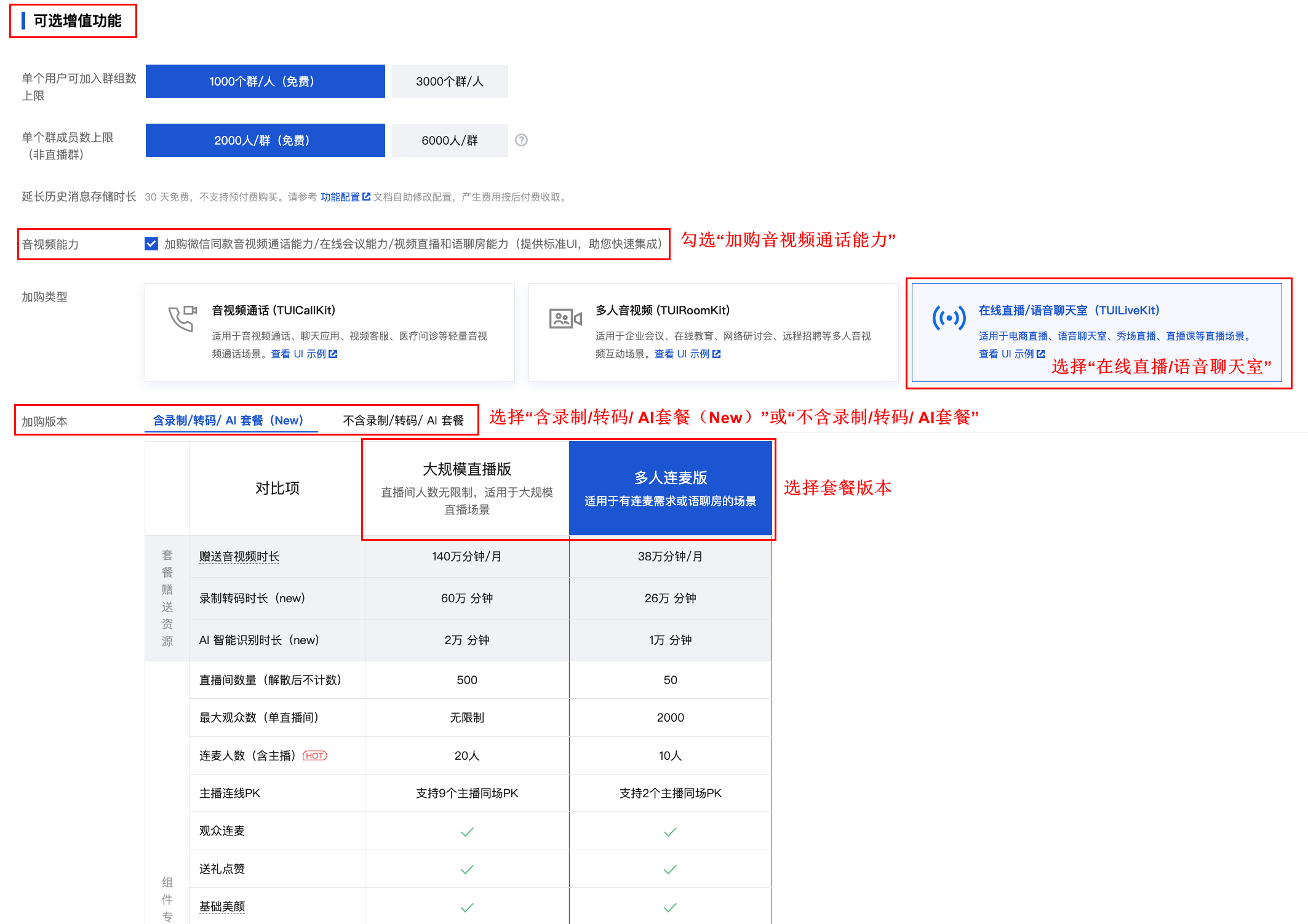Toggle the 加购音视频通话能力 checkbox

(x=151, y=244)
